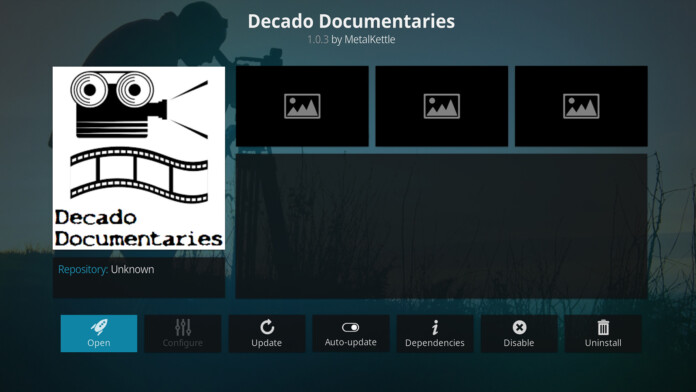Open Dependencies via the info icon
This screenshot has height=392, width=696.
coord(435,328)
